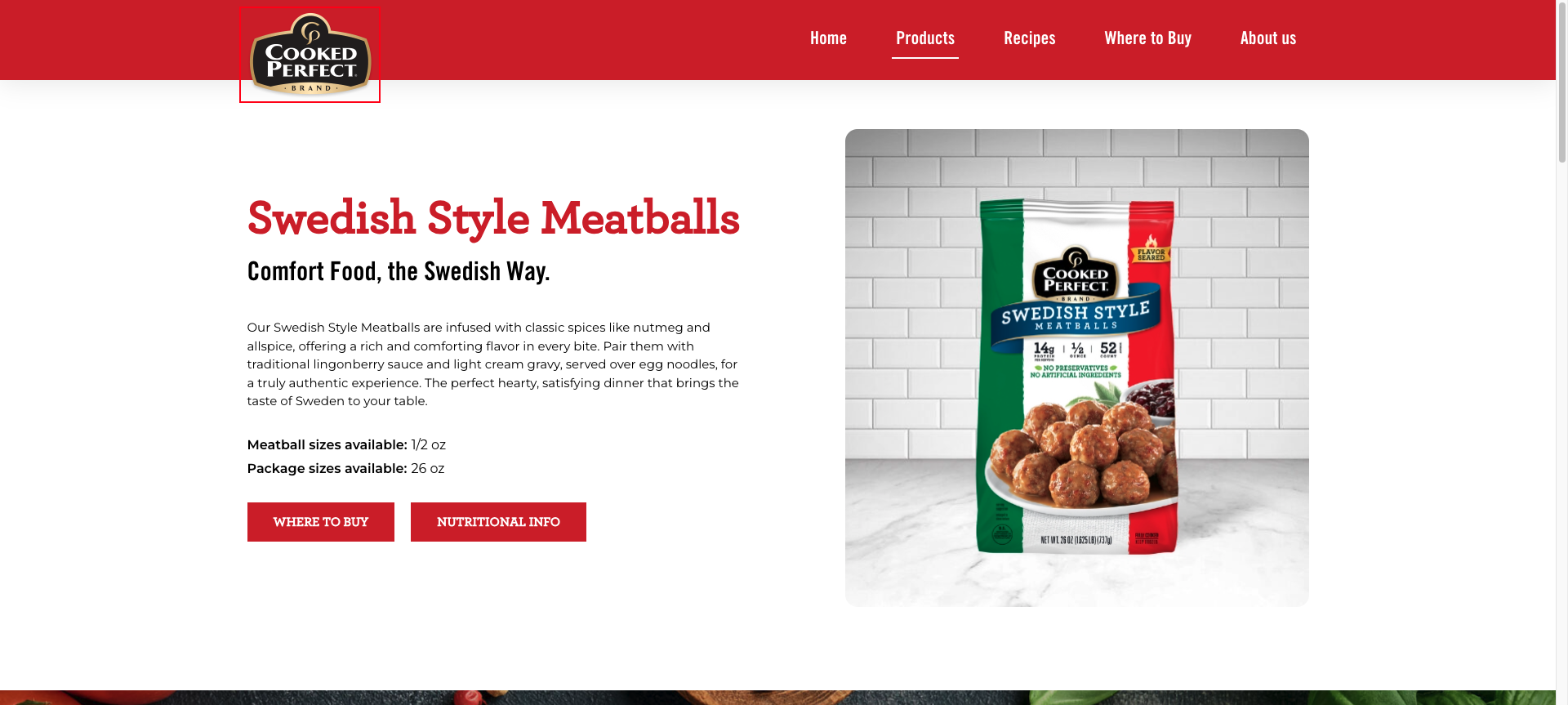Viewport: 1568px width, 705px height.
Task: Click the Cooked Perfect logo on the package
Action: coord(1076,274)
